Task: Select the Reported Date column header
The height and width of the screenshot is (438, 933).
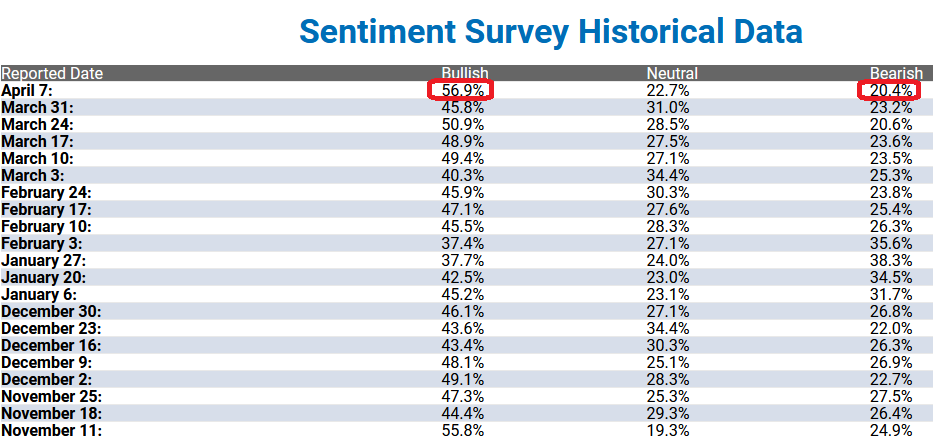Action: pos(52,73)
